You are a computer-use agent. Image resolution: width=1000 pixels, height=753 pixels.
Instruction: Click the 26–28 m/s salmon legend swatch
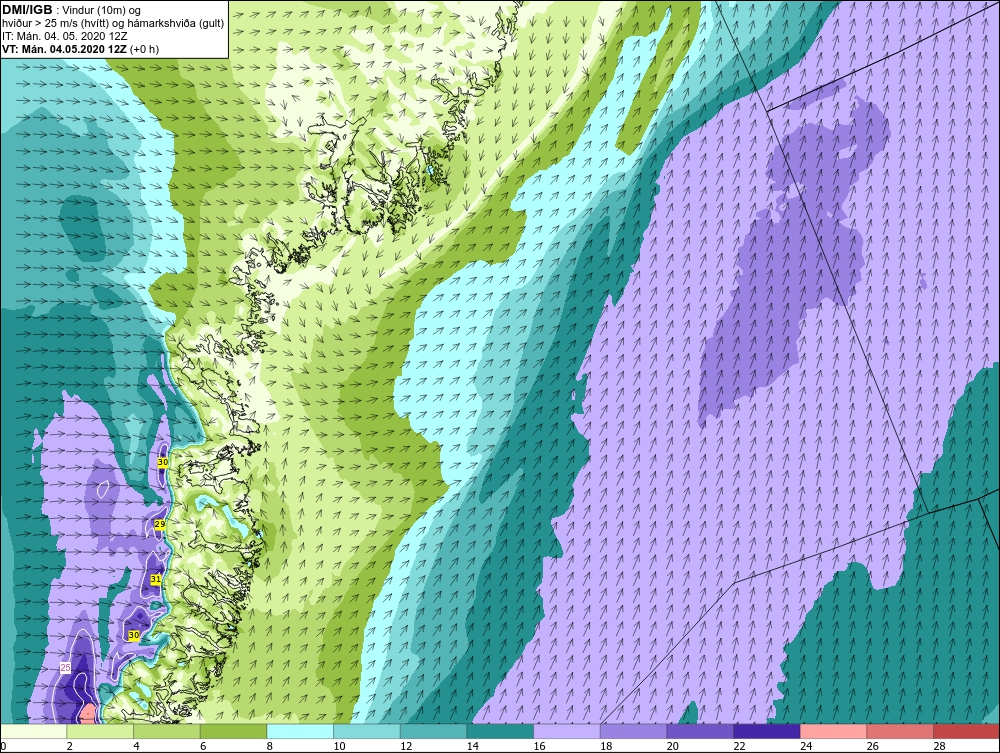900,731
